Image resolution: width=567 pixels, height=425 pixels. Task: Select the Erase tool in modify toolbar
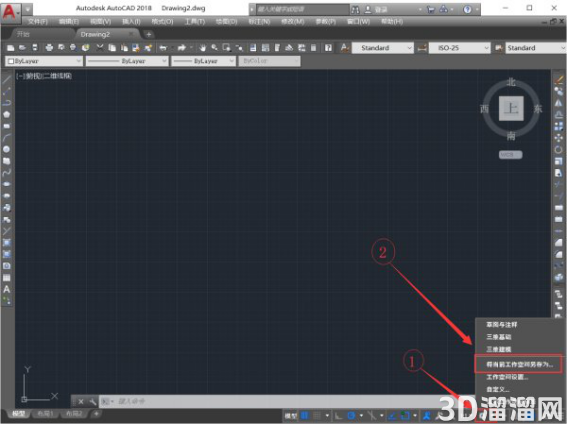tap(559, 80)
